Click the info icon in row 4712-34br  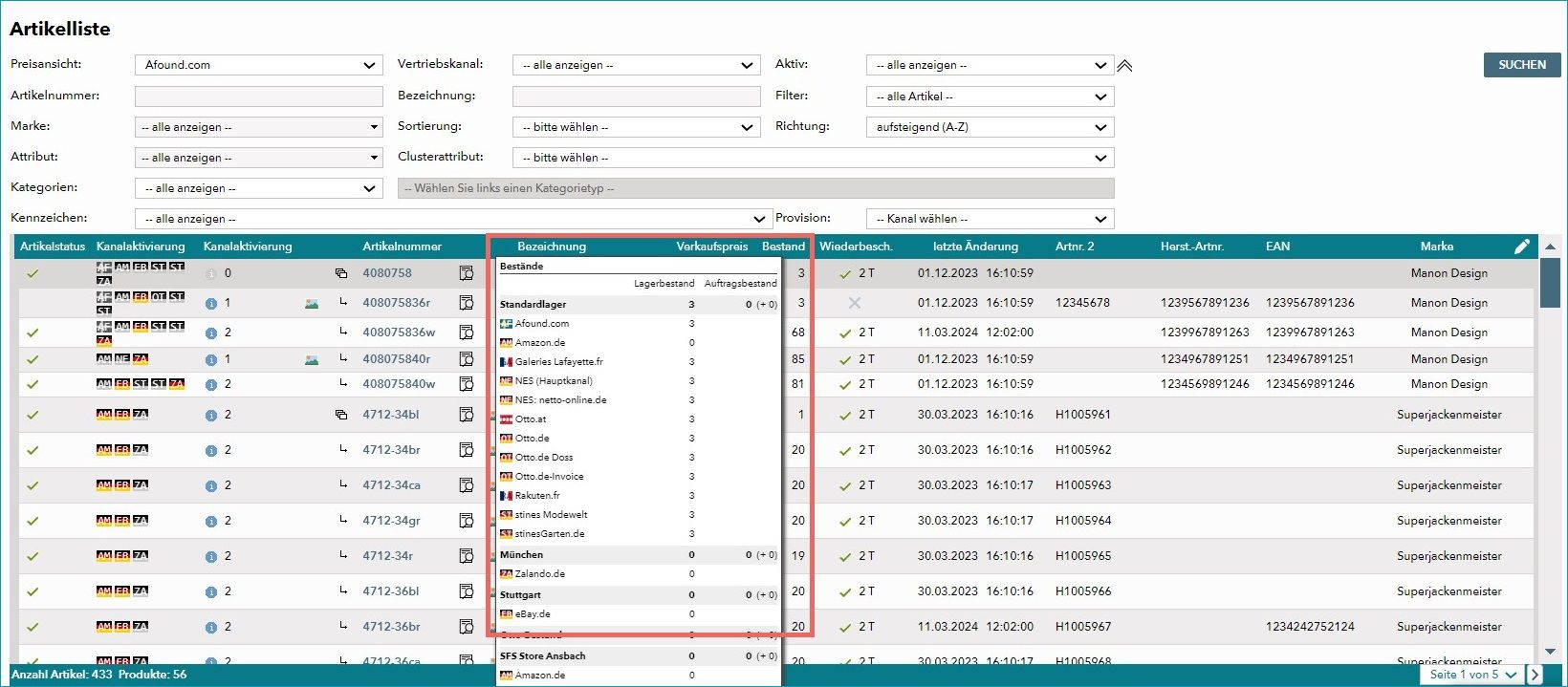(211, 450)
